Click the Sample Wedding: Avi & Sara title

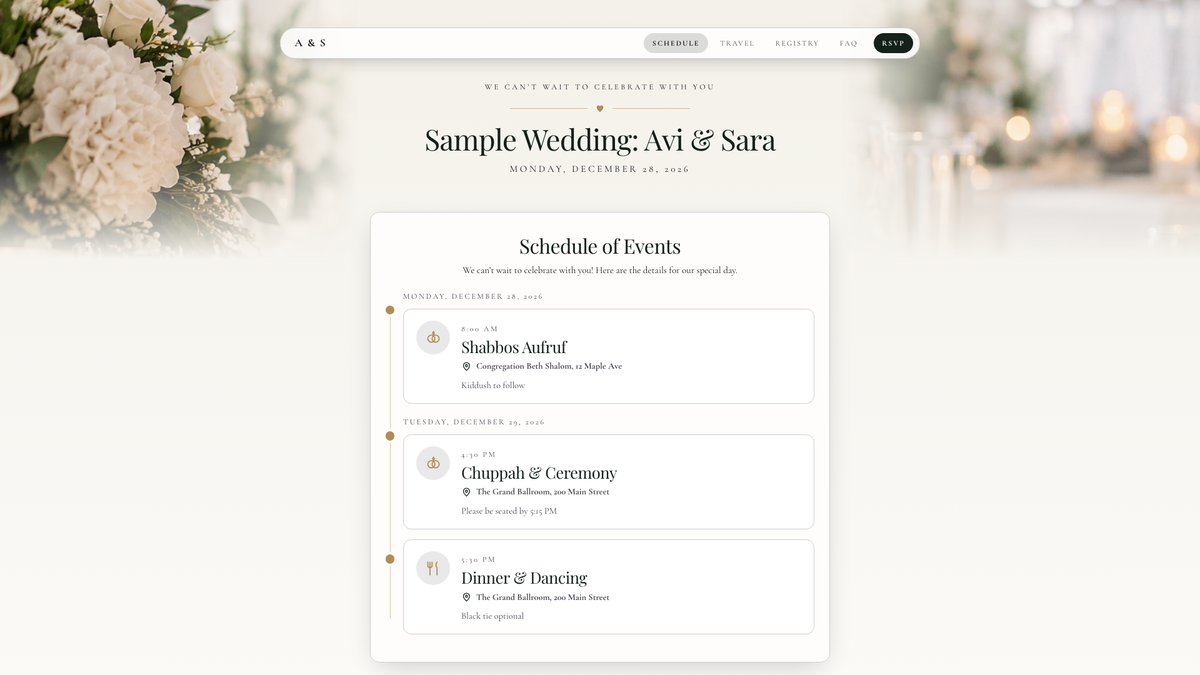(600, 139)
